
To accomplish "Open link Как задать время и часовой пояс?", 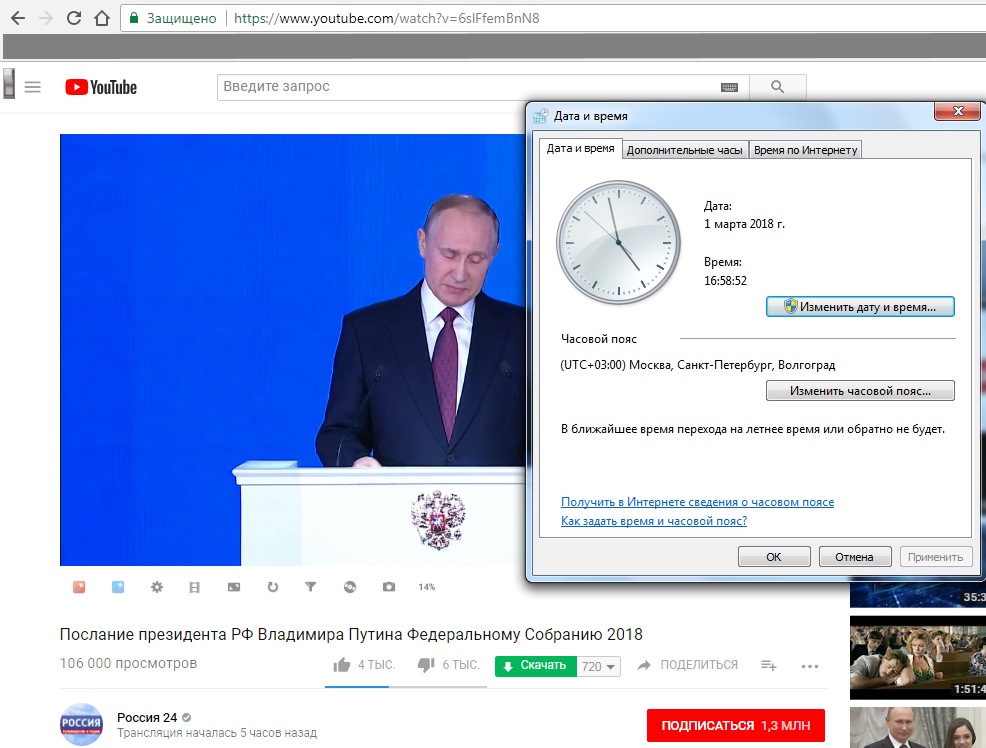I will click(x=654, y=521).
